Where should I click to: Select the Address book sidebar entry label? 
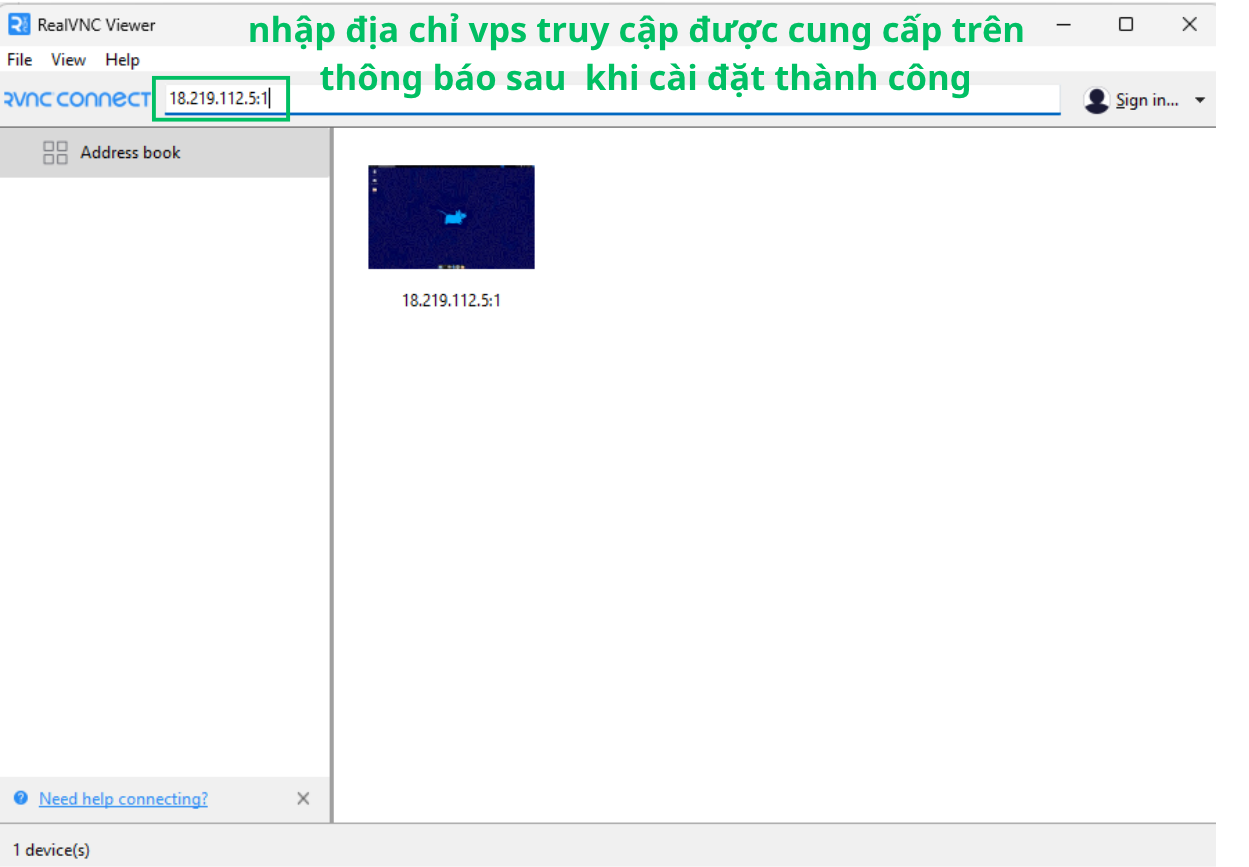(x=130, y=153)
